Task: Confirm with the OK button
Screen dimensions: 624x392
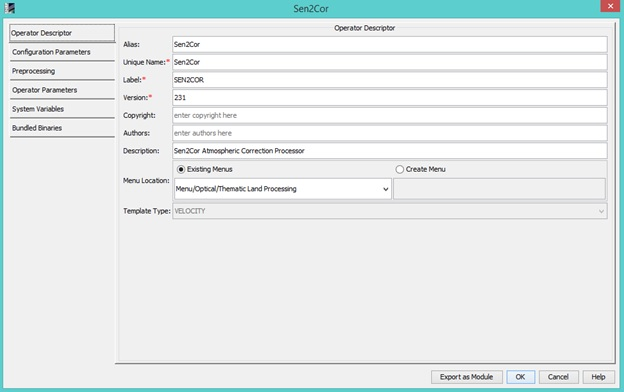Action: click(521, 377)
